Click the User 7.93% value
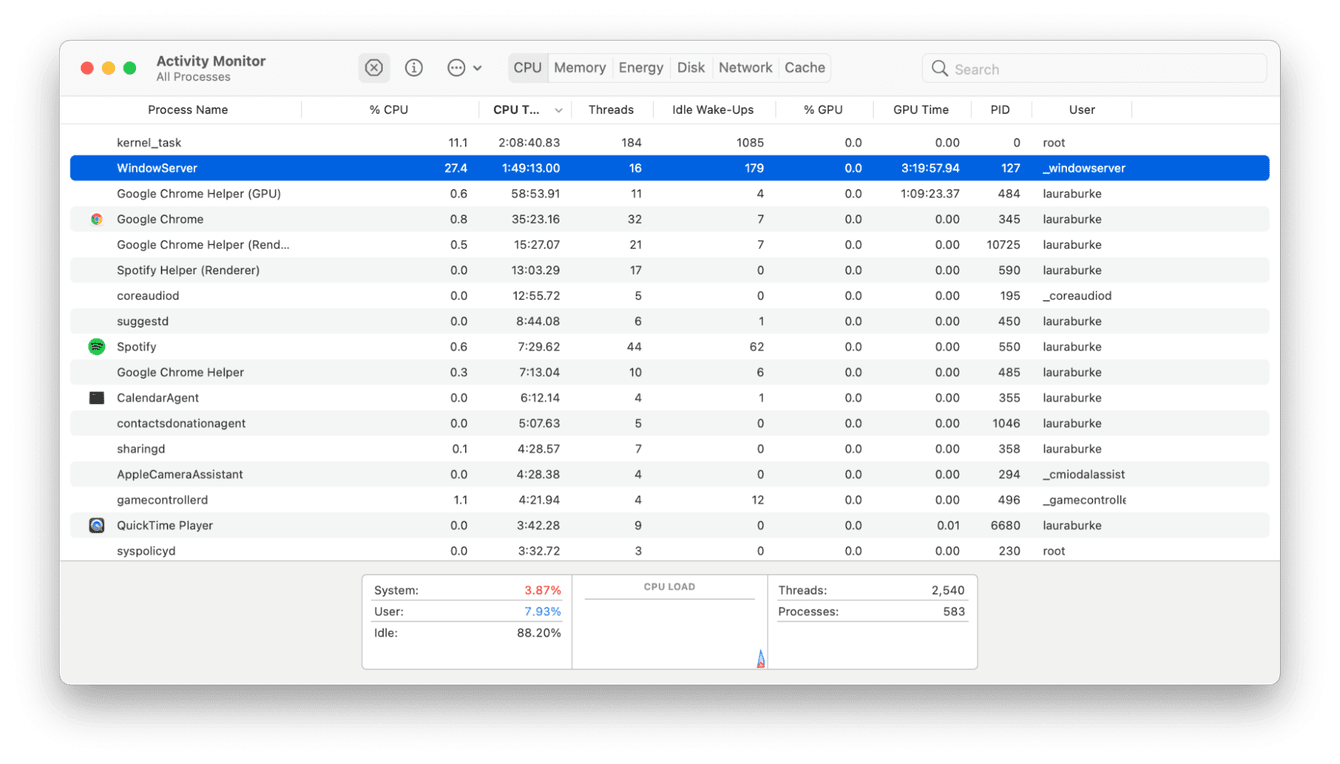Image resolution: width=1340 pixels, height=764 pixels. (543, 611)
